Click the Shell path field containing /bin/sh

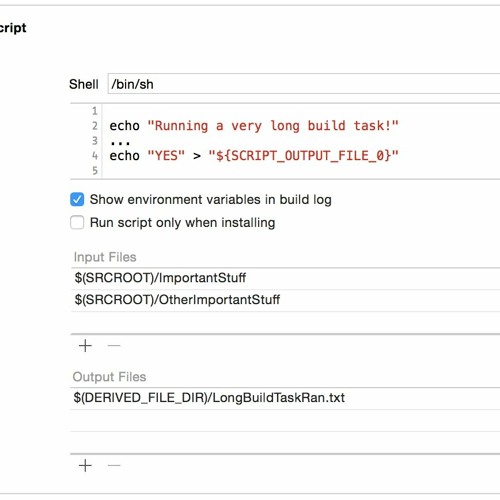point(304,84)
